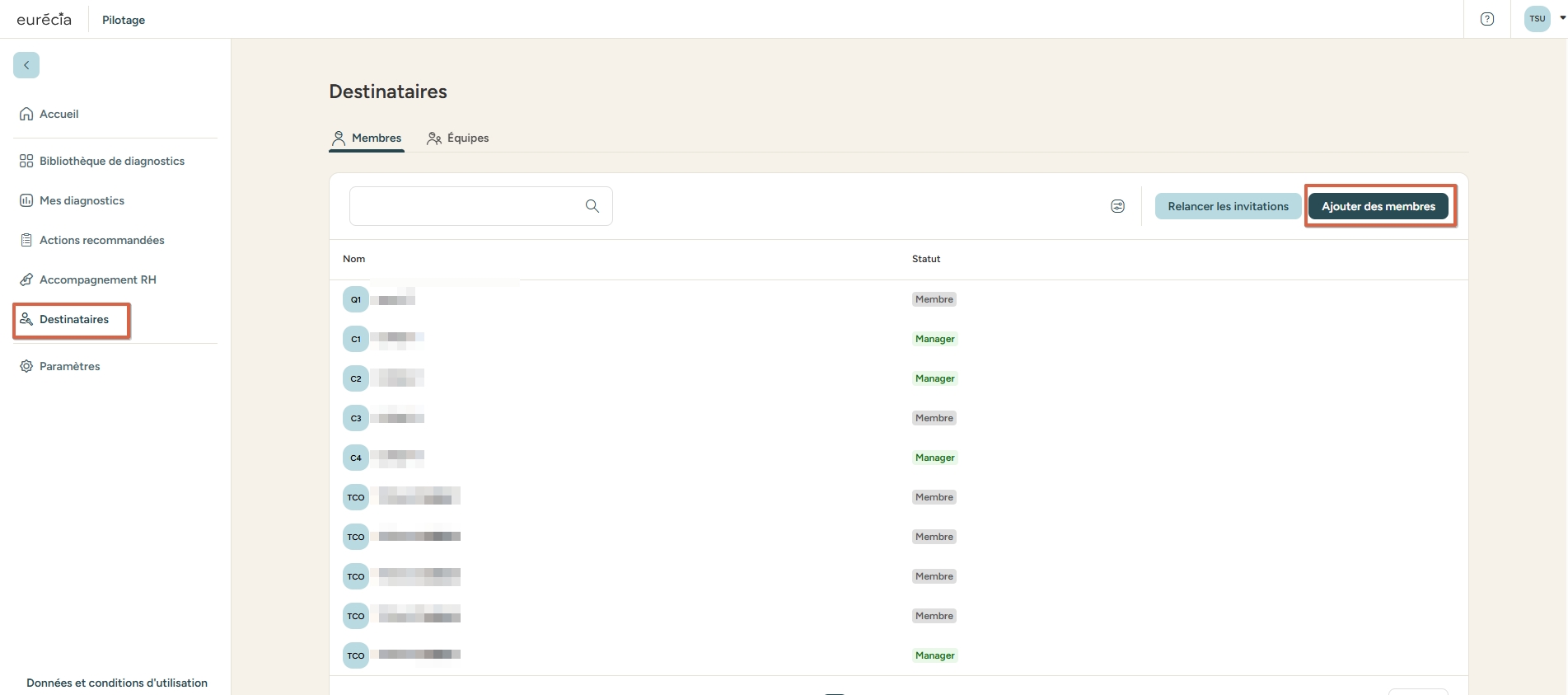Click inside the member search field
1568x695 pixels.
(x=466, y=206)
